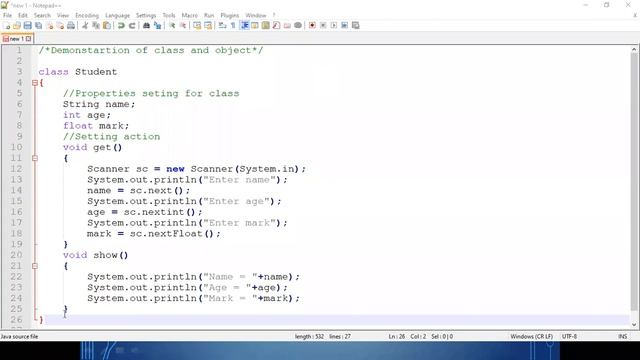Place cursor in 'class Student' line
This screenshot has height=360, width=640.
[x=78, y=72]
